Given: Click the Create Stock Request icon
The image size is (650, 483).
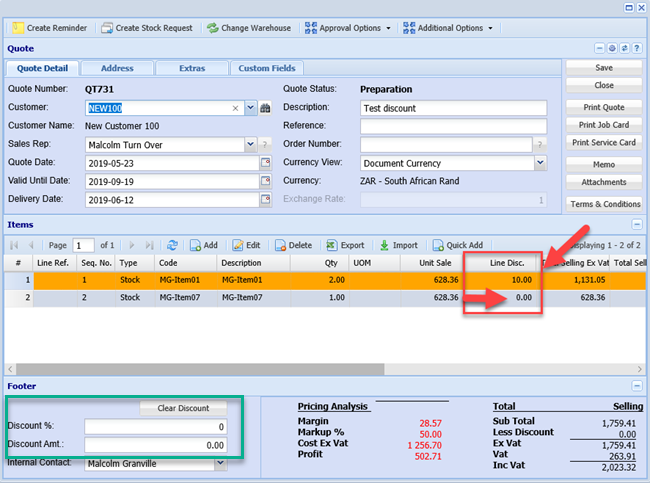Looking at the screenshot, I should [x=107, y=27].
